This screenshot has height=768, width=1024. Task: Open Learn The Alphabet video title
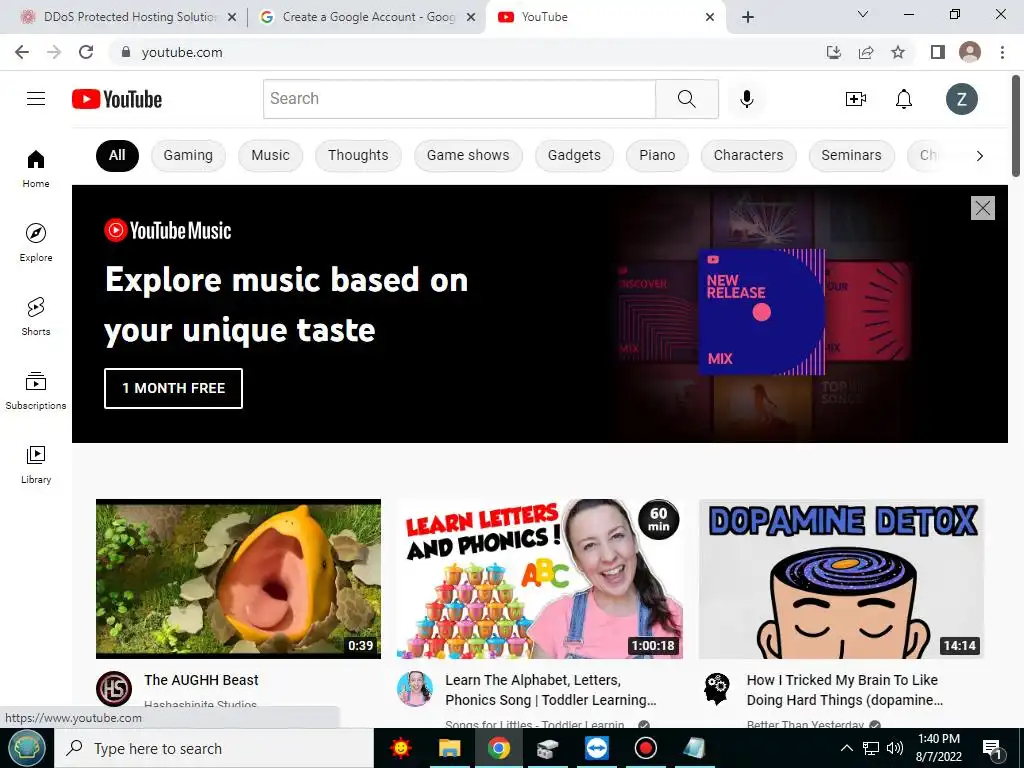551,690
